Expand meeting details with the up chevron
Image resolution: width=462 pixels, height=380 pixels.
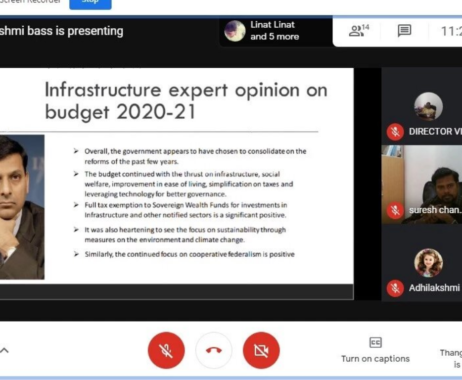[4, 350]
